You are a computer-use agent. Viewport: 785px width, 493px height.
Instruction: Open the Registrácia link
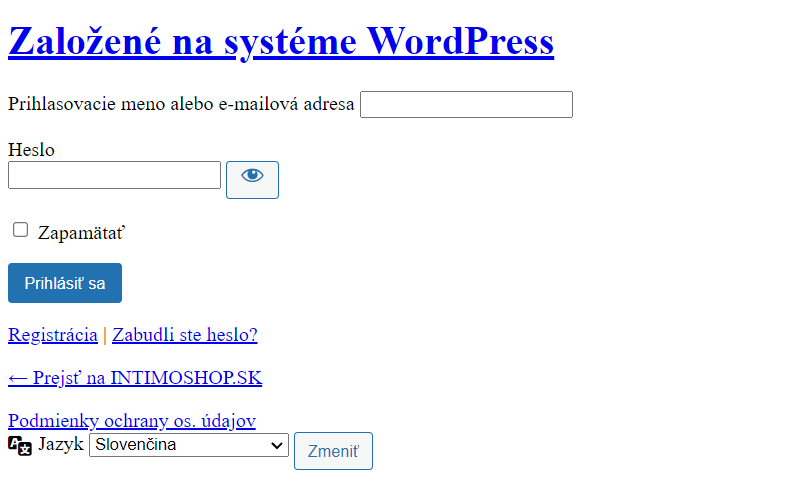[x=53, y=335]
